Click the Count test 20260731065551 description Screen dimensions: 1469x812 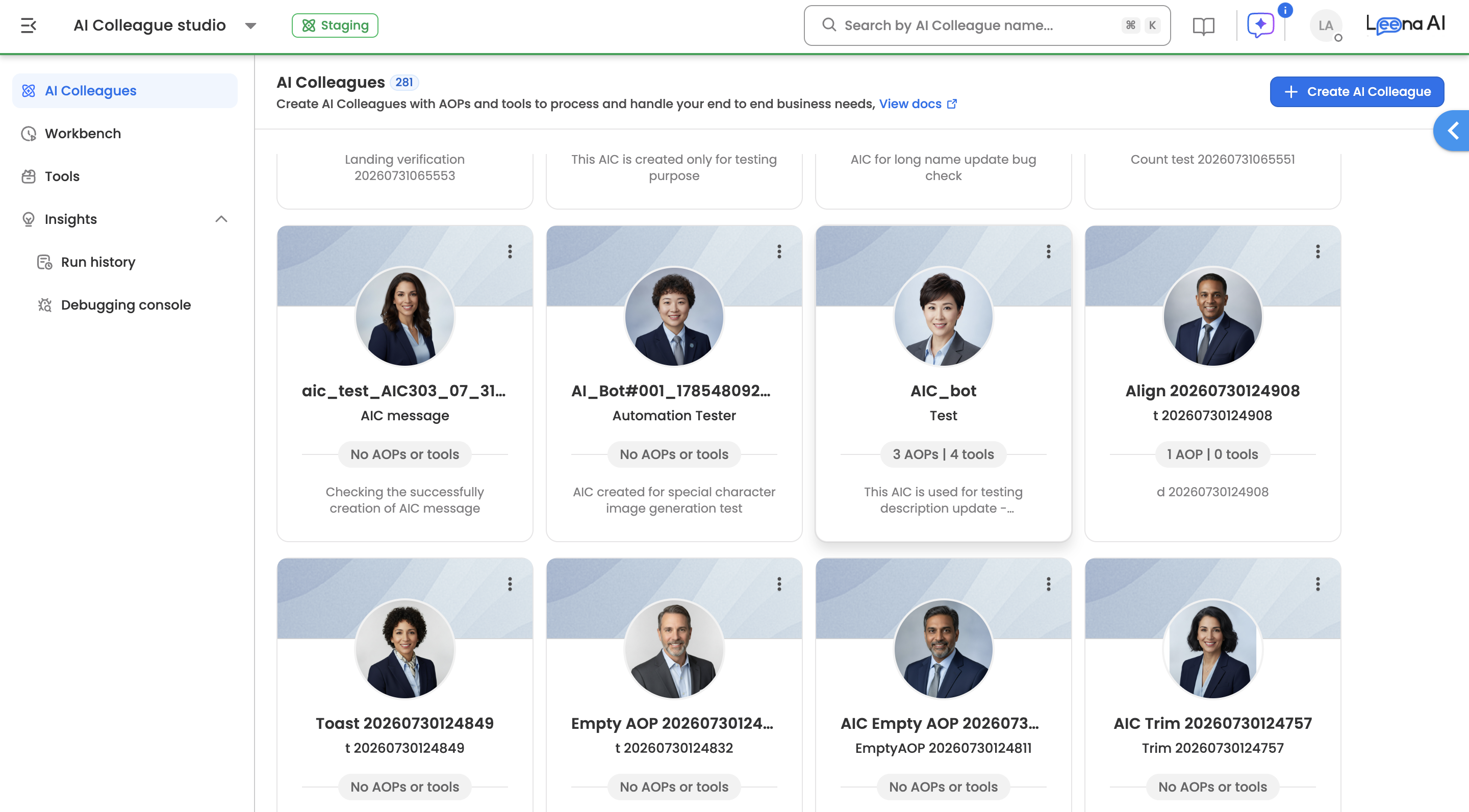tap(1212, 159)
